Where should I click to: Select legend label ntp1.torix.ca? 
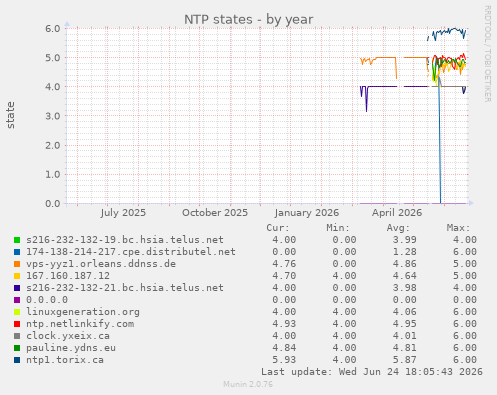click(x=65, y=360)
